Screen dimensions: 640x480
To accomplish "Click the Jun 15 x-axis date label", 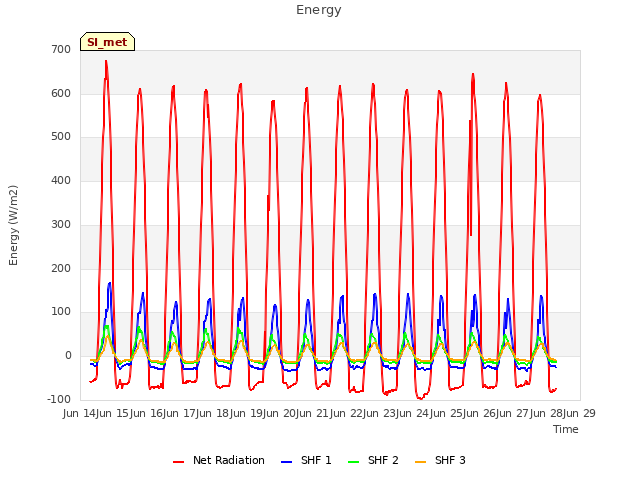I will 114,413.
